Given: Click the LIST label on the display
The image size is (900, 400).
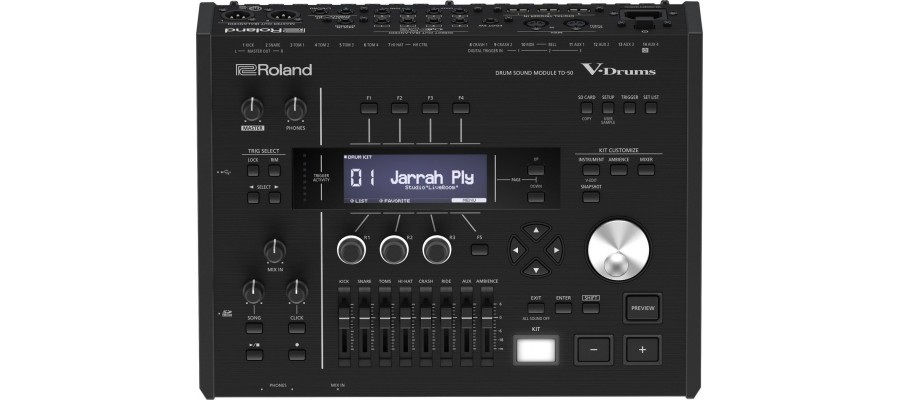Looking at the screenshot, I should pyautogui.click(x=358, y=200).
